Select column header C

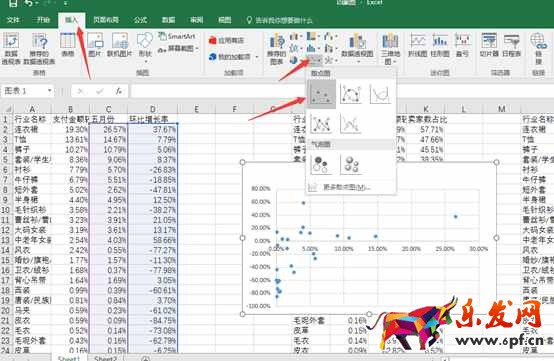point(108,109)
